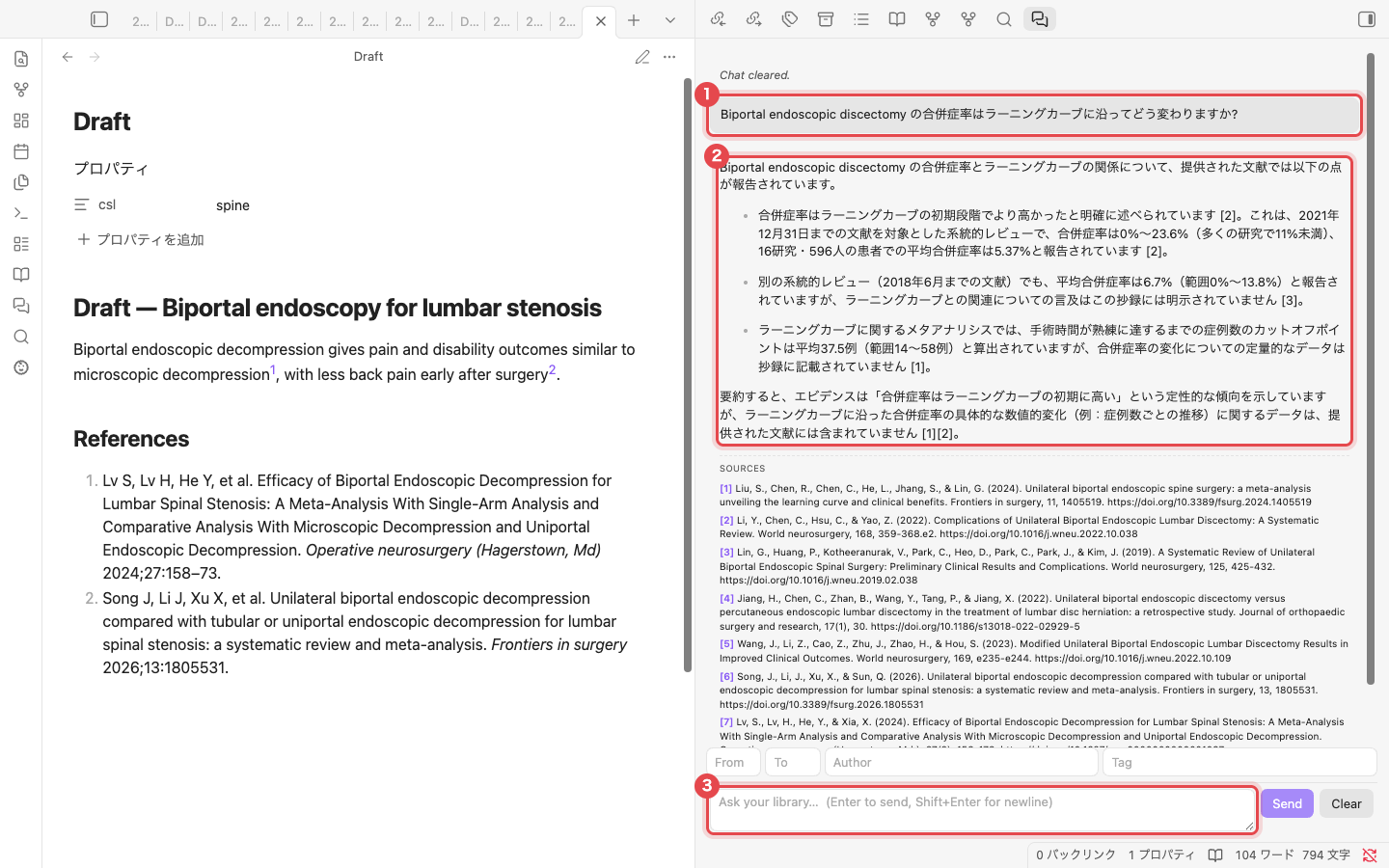The image size is (1389, 868).
Task: Click the Tag filter field
Action: click(1239, 762)
